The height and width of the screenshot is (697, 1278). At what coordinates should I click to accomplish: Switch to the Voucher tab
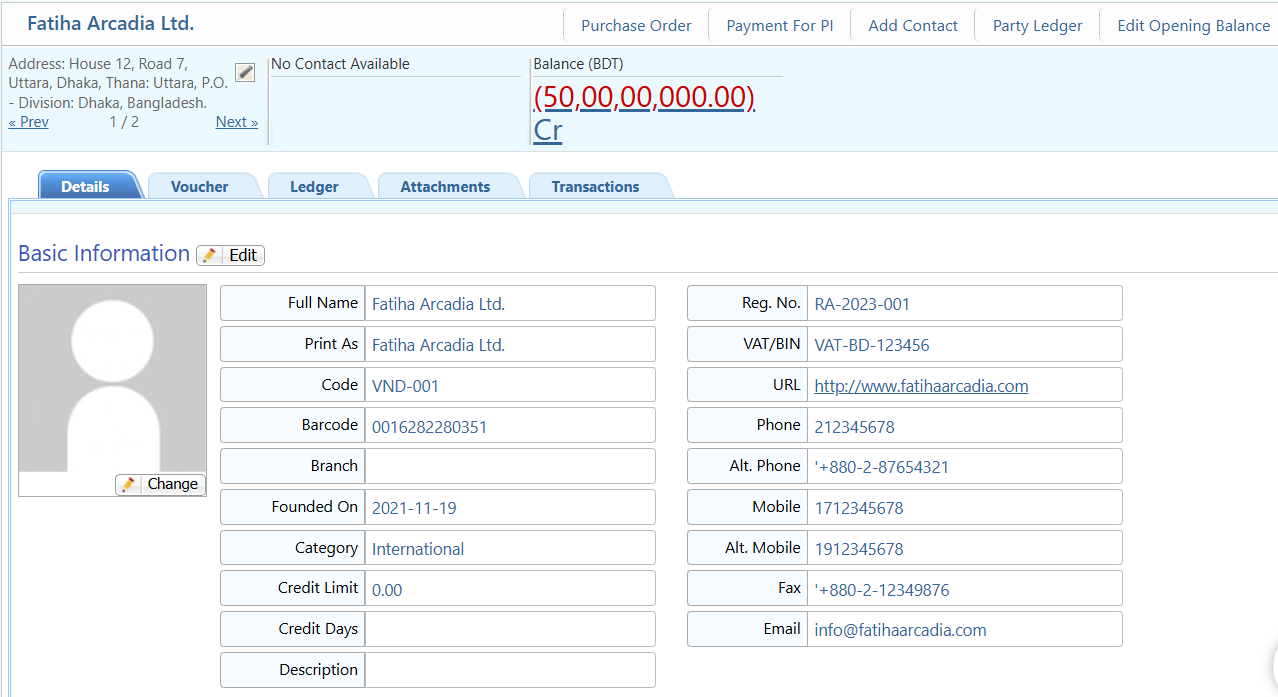tap(199, 185)
